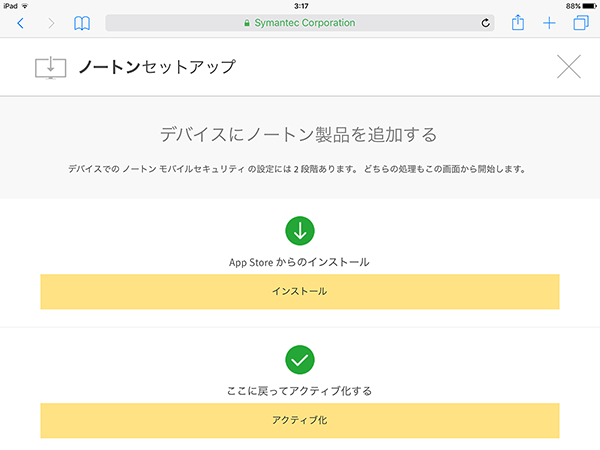Screen dimensions: 600x450
Task: Select heading デバイスにノートン製品を追加する
Action: tap(298, 135)
